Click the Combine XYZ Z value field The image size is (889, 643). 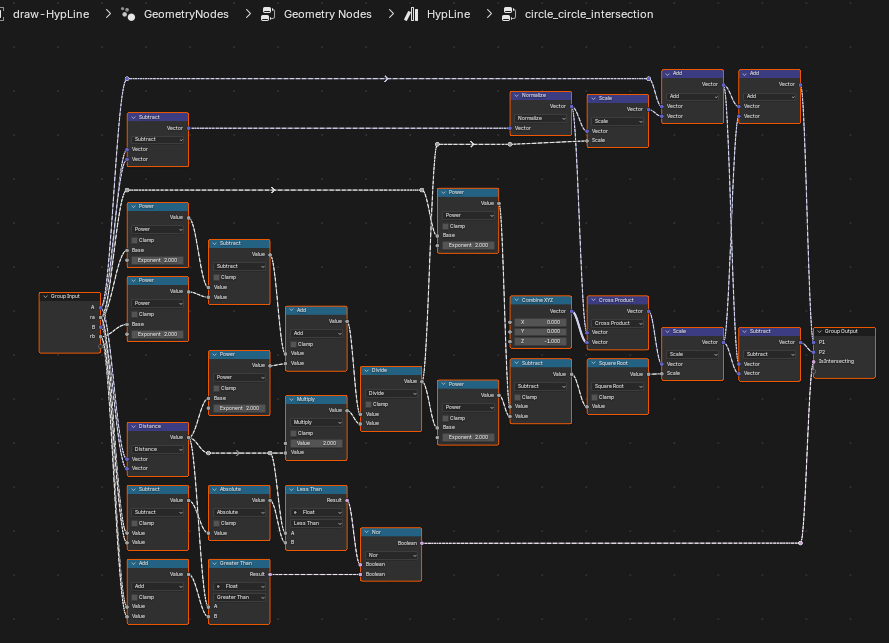[540, 341]
